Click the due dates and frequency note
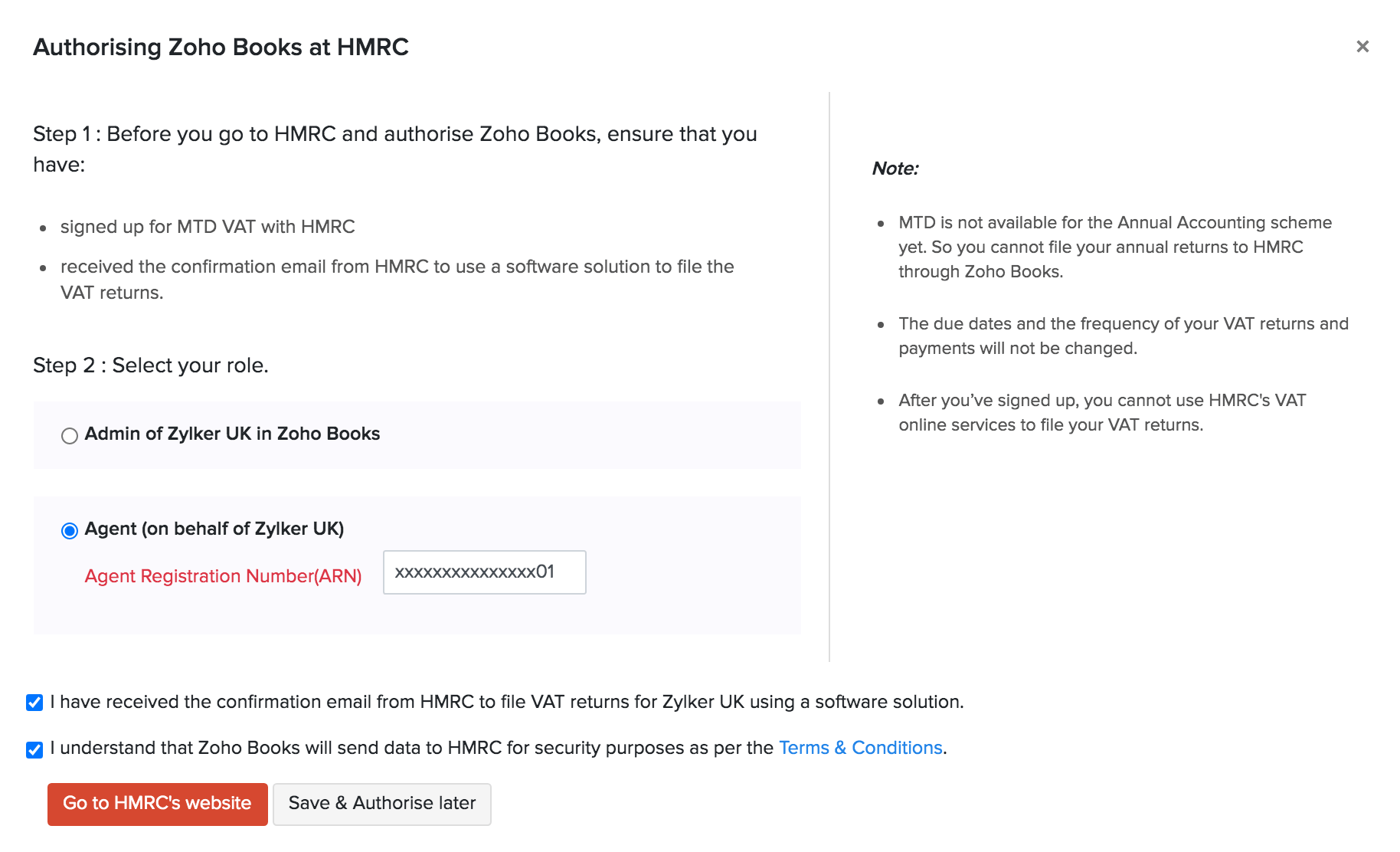 tap(1123, 336)
